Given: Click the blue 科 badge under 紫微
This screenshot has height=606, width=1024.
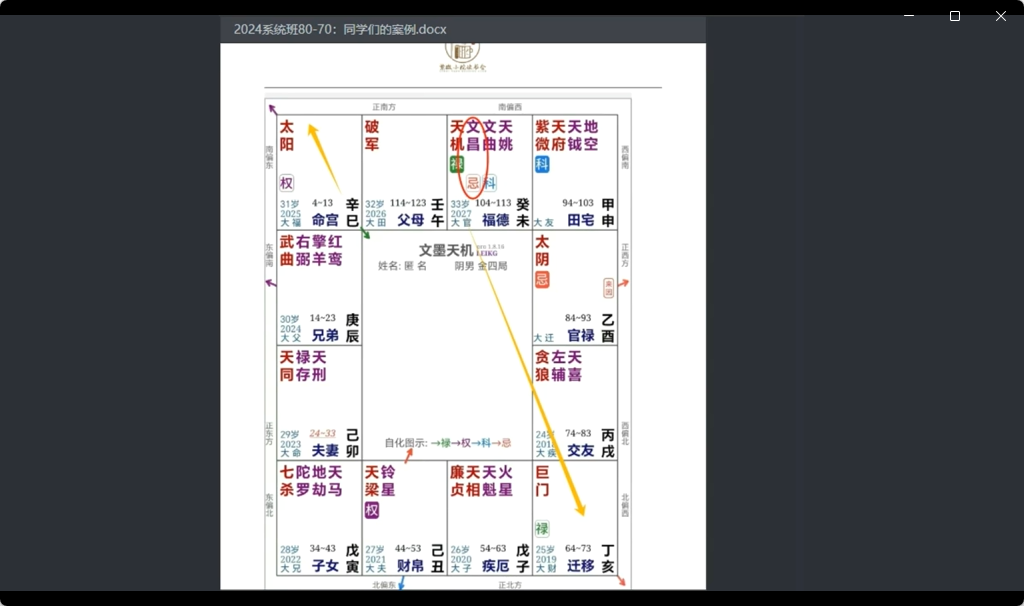Looking at the screenshot, I should 542,164.
